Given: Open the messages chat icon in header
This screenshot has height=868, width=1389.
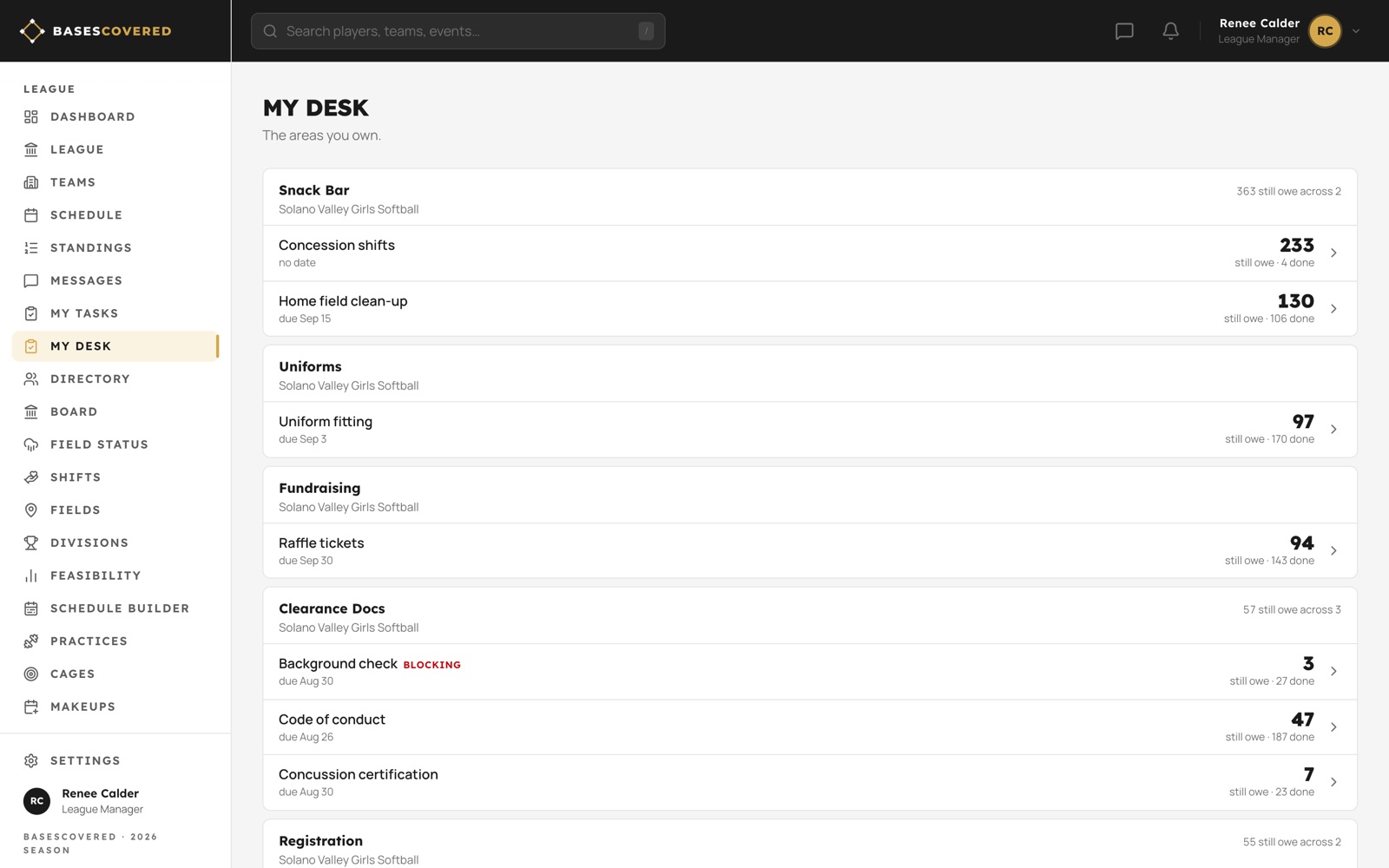Looking at the screenshot, I should pyautogui.click(x=1124, y=31).
